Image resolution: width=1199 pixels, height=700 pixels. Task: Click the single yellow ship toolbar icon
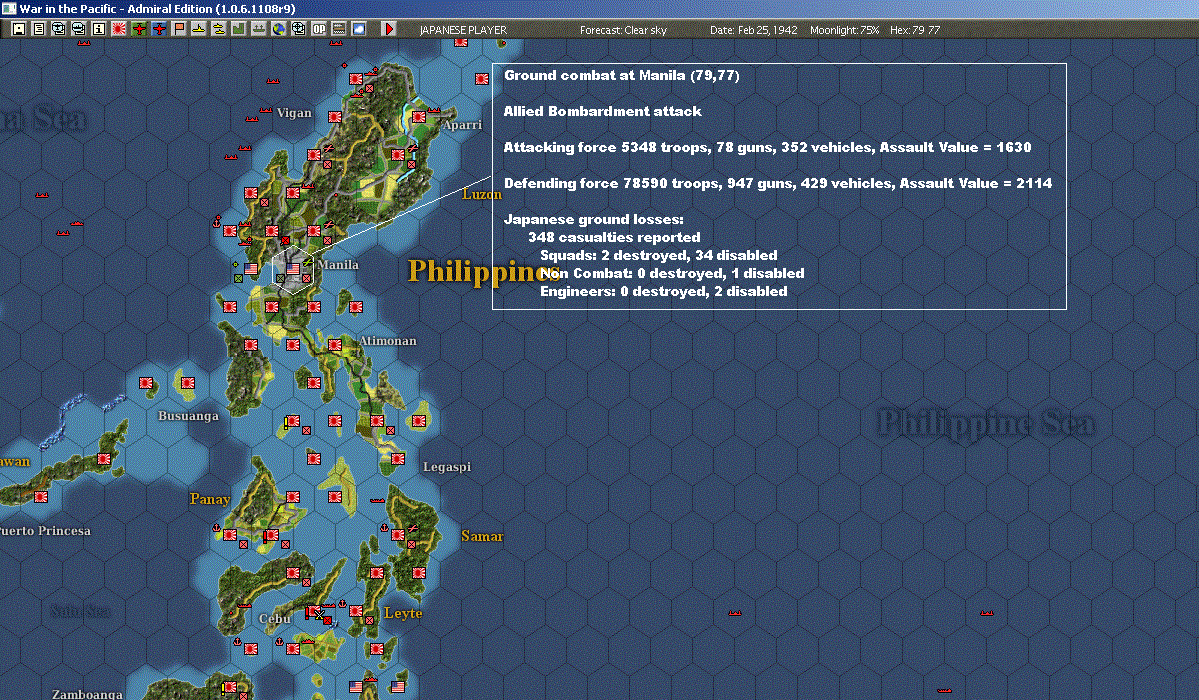tap(199, 28)
